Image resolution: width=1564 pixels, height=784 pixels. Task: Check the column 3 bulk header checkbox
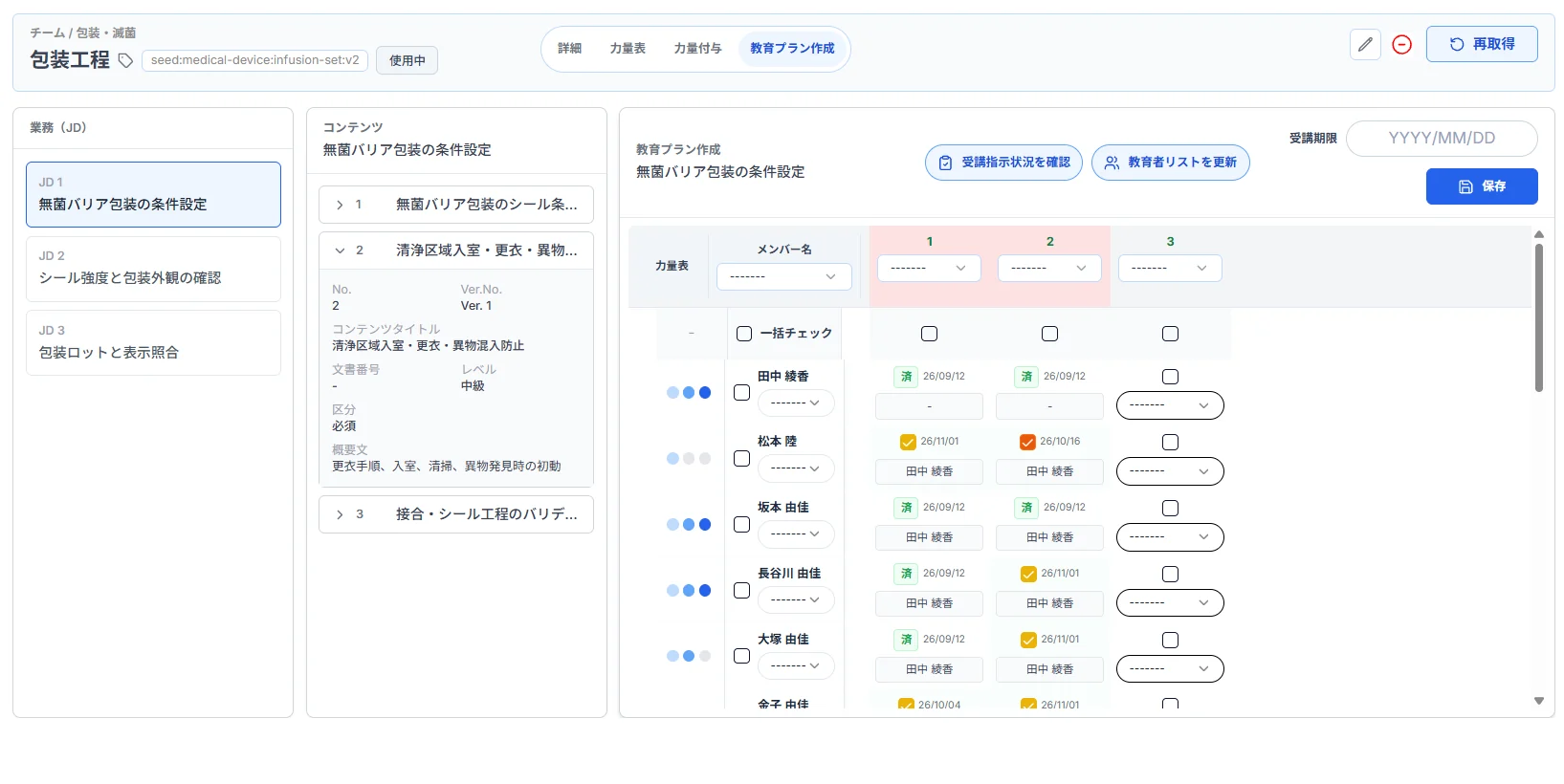pyautogui.click(x=1170, y=334)
